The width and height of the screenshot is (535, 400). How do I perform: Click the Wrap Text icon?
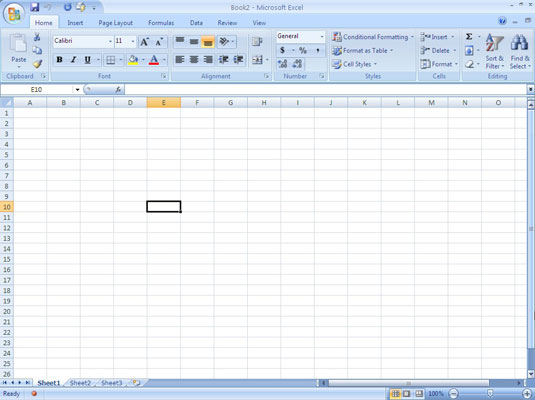257,42
